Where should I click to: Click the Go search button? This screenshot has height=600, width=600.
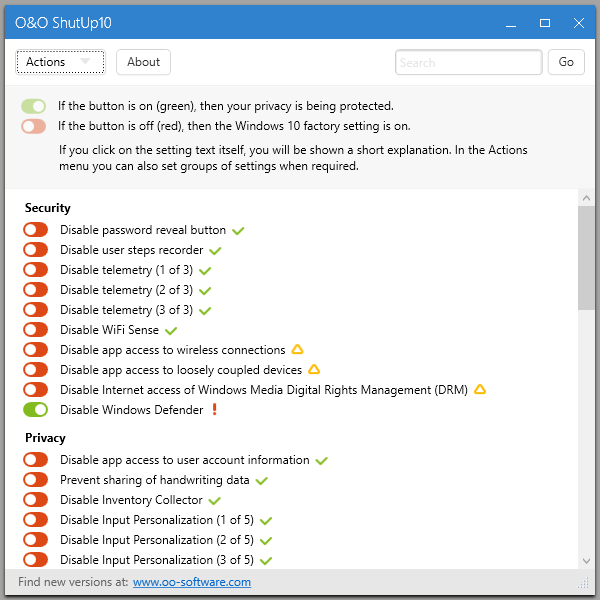coord(566,62)
